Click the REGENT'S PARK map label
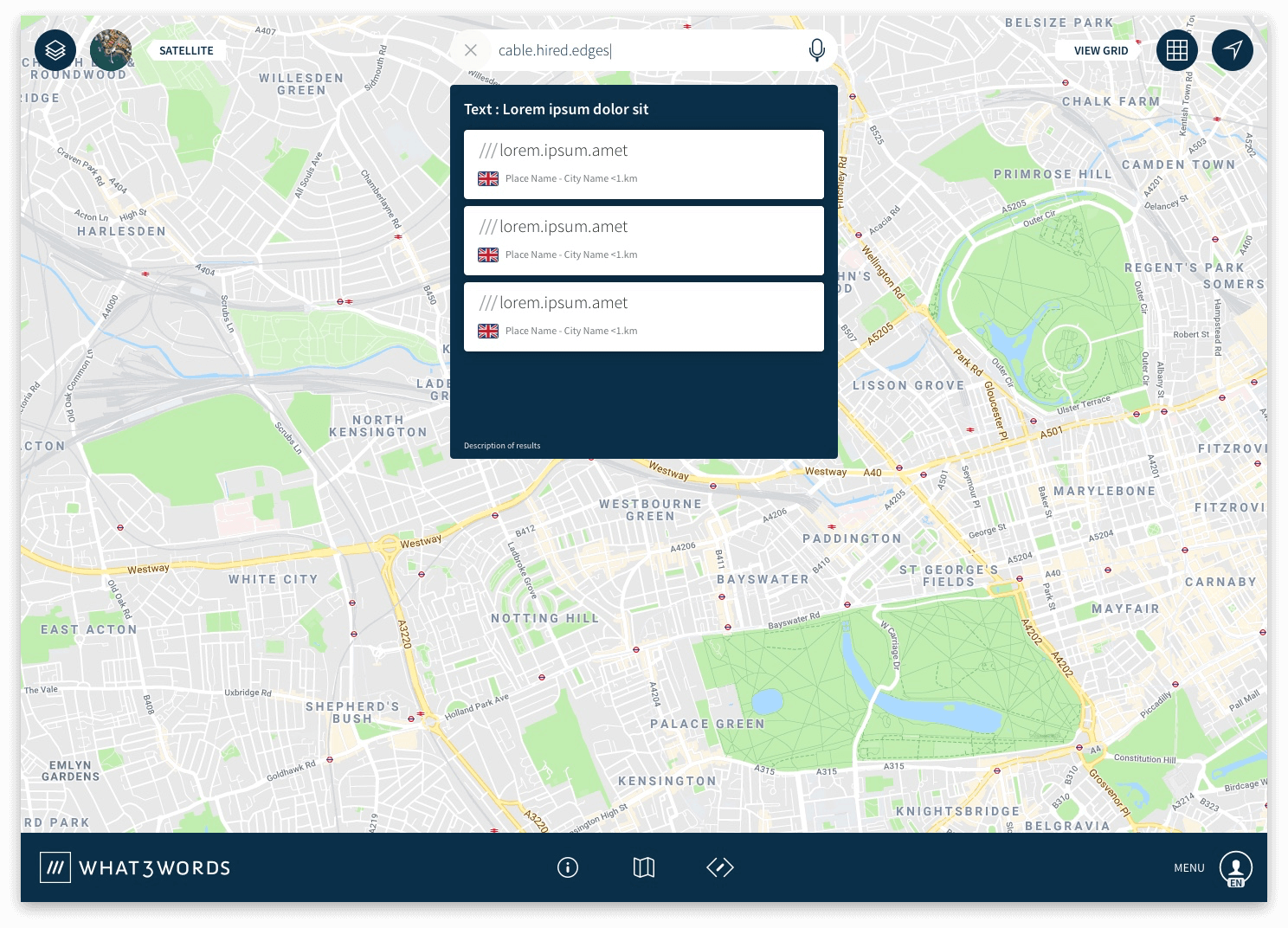This screenshot has height=928, width=1288. tap(1184, 267)
